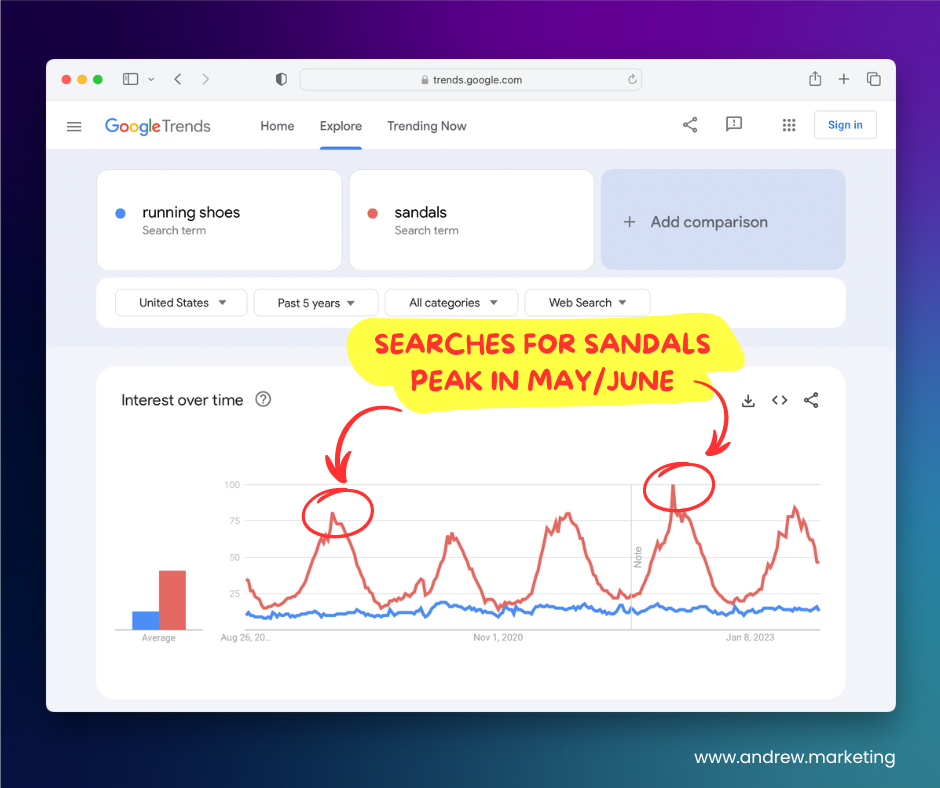Viewport: 940px width, 788px height.
Task: Open the embed code for the chart
Action: pyautogui.click(x=779, y=400)
